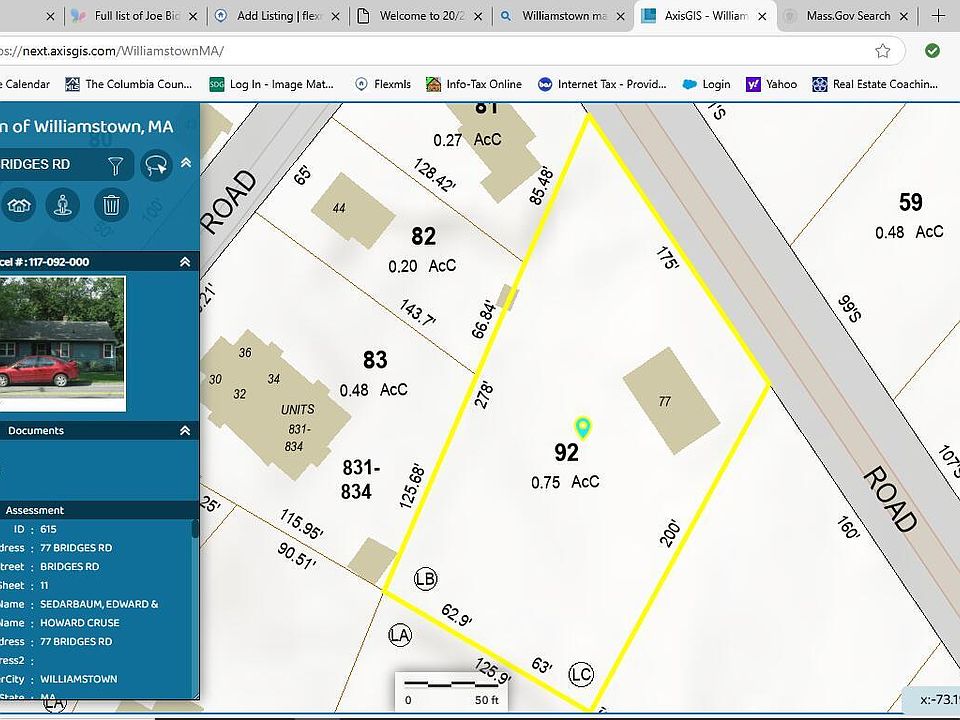Switch to the Mass.Gov Search tab
960x720 pixels.
pos(848,16)
